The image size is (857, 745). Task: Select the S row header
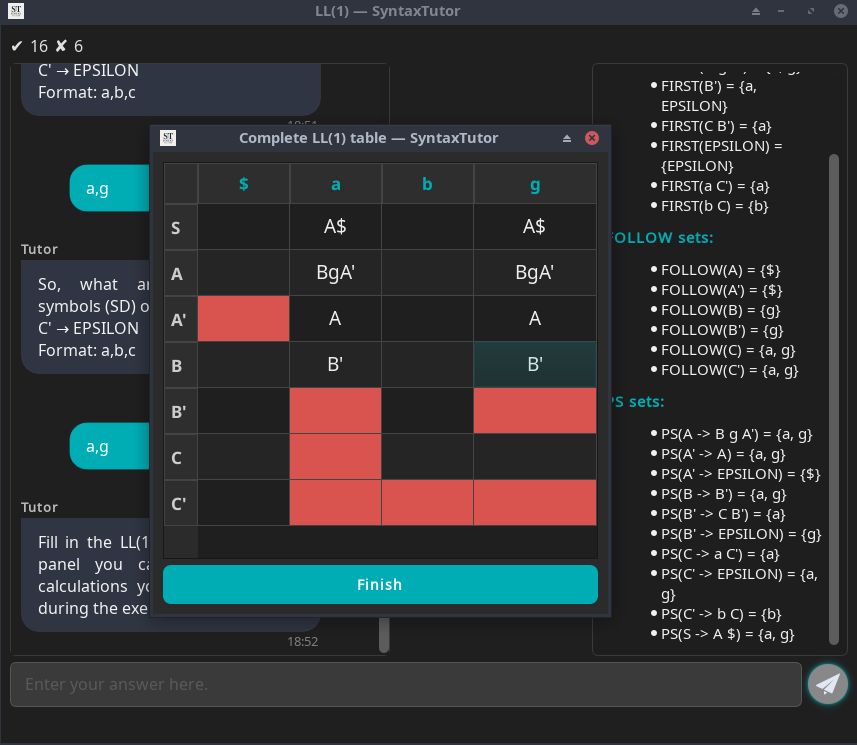pyautogui.click(x=181, y=227)
